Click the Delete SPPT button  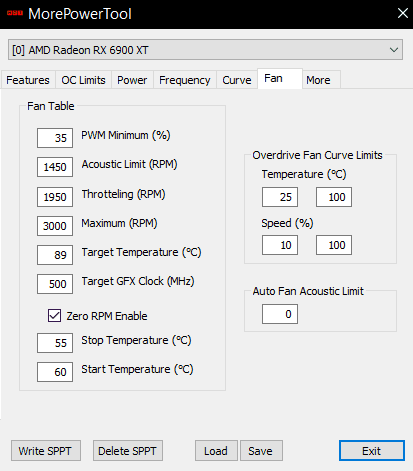[x=128, y=451]
